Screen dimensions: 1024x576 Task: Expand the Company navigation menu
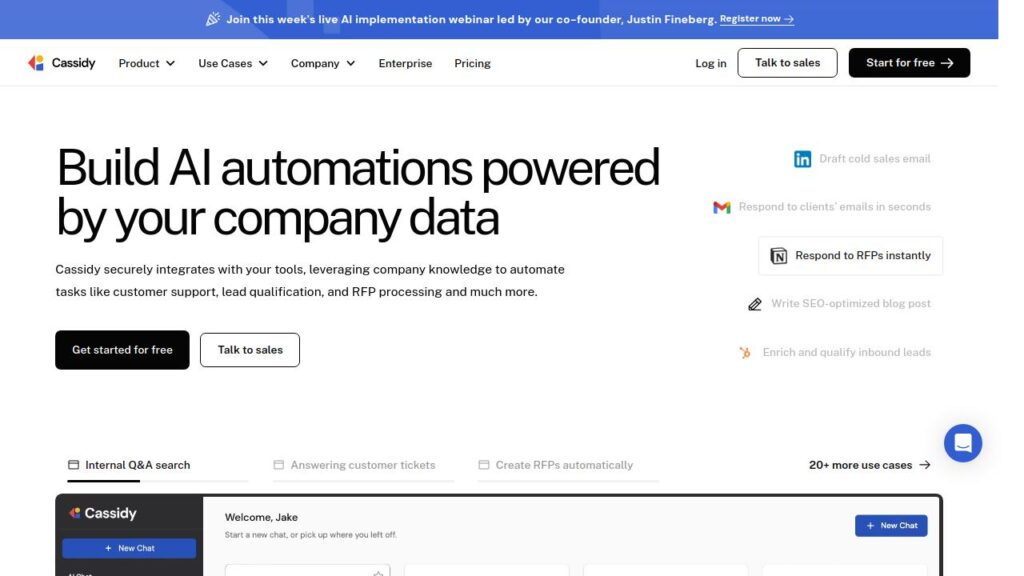tap(323, 63)
